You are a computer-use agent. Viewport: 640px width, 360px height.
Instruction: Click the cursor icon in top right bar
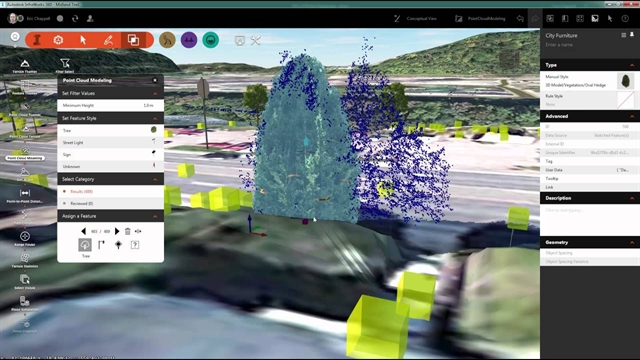(610, 18)
